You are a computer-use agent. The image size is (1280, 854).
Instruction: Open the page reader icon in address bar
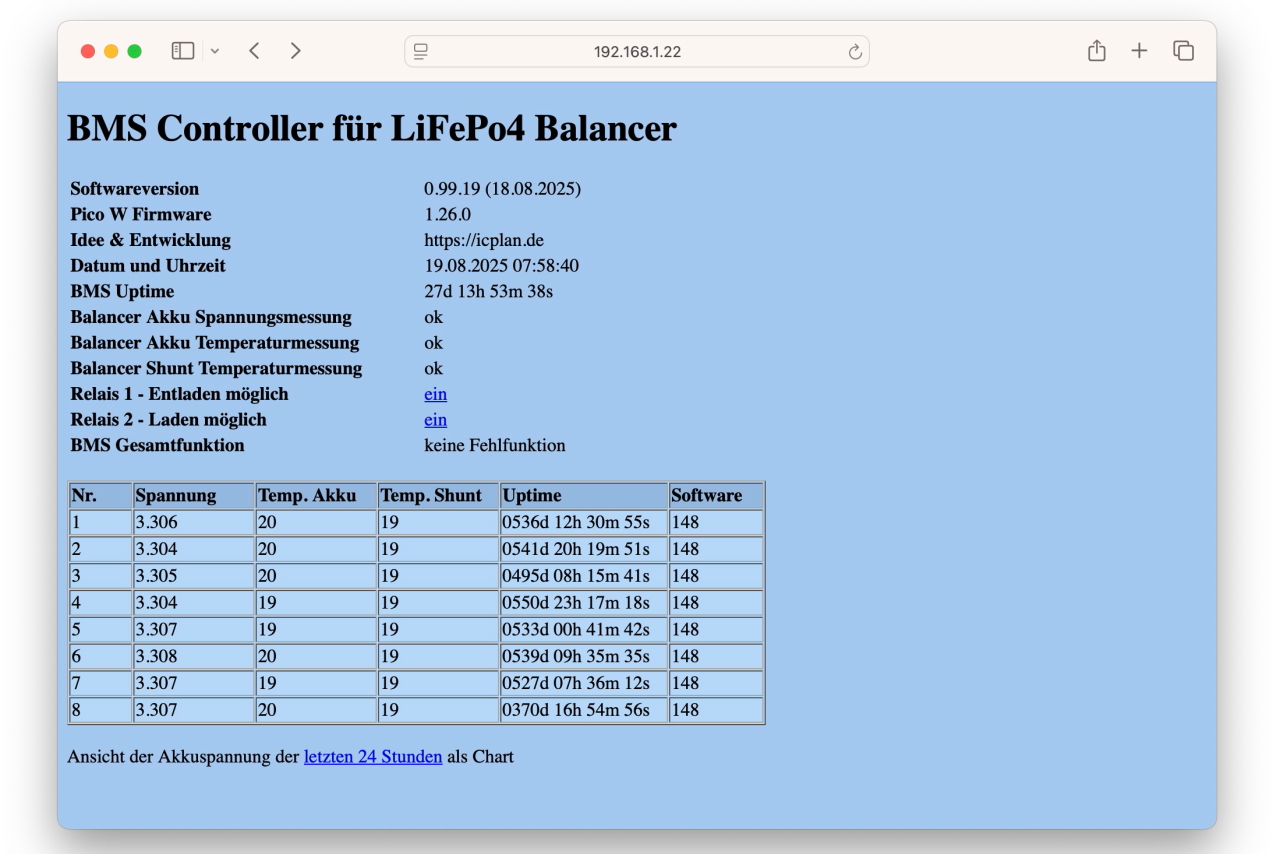(x=421, y=52)
